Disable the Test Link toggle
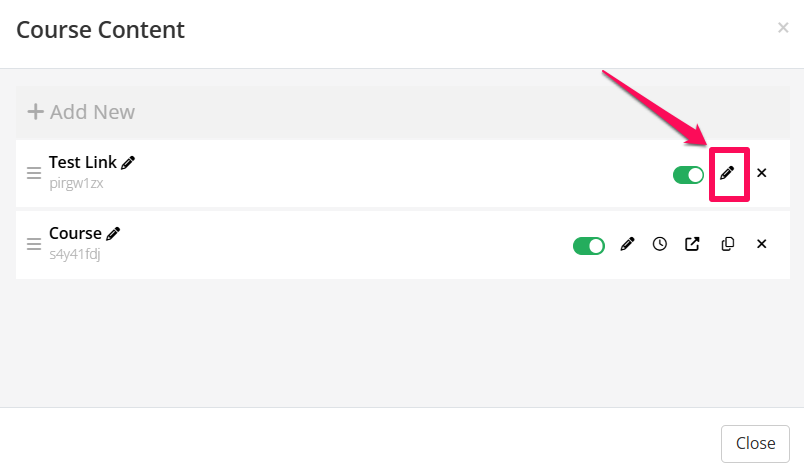The image size is (804, 475). (689, 174)
